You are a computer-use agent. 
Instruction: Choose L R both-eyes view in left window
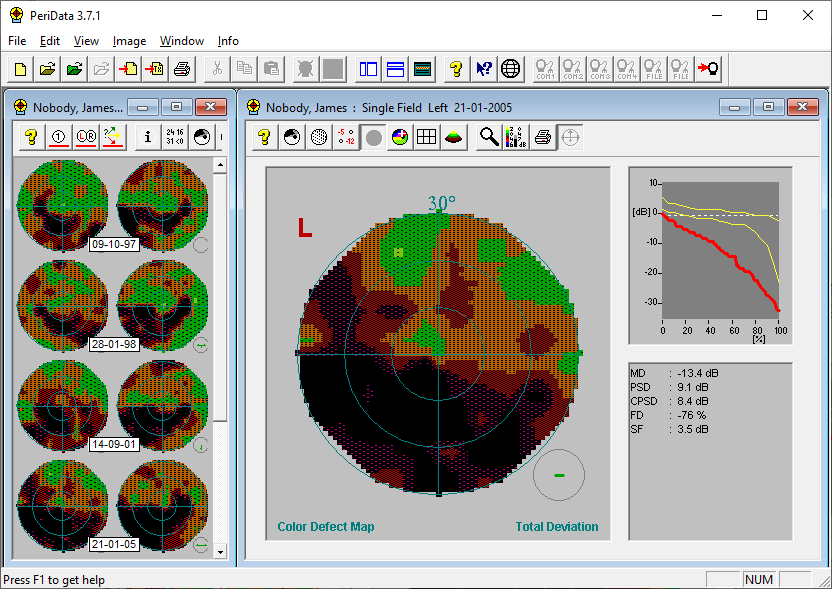tap(85, 137)
